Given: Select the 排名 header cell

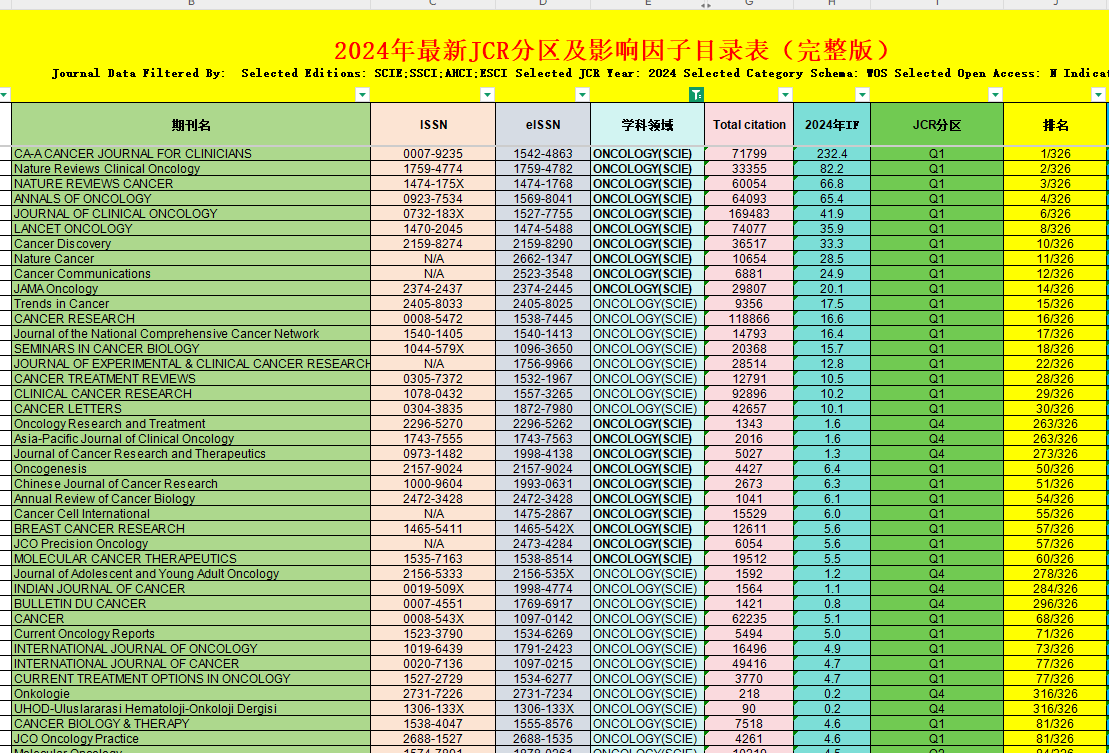Looking at the screenshot, I should click(1055, 124).
